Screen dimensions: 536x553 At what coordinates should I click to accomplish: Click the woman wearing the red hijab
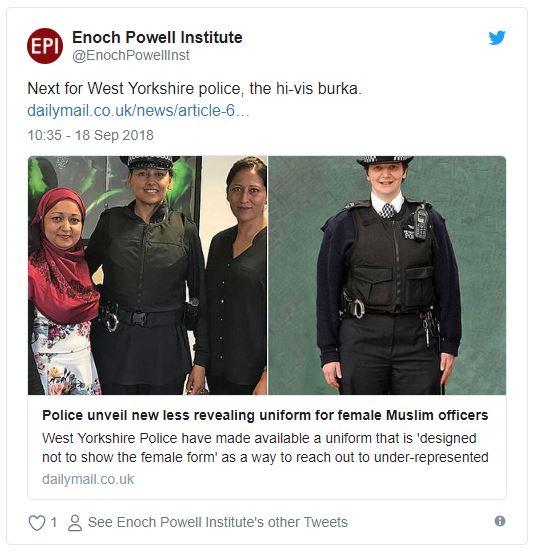(x=62, y=289)
